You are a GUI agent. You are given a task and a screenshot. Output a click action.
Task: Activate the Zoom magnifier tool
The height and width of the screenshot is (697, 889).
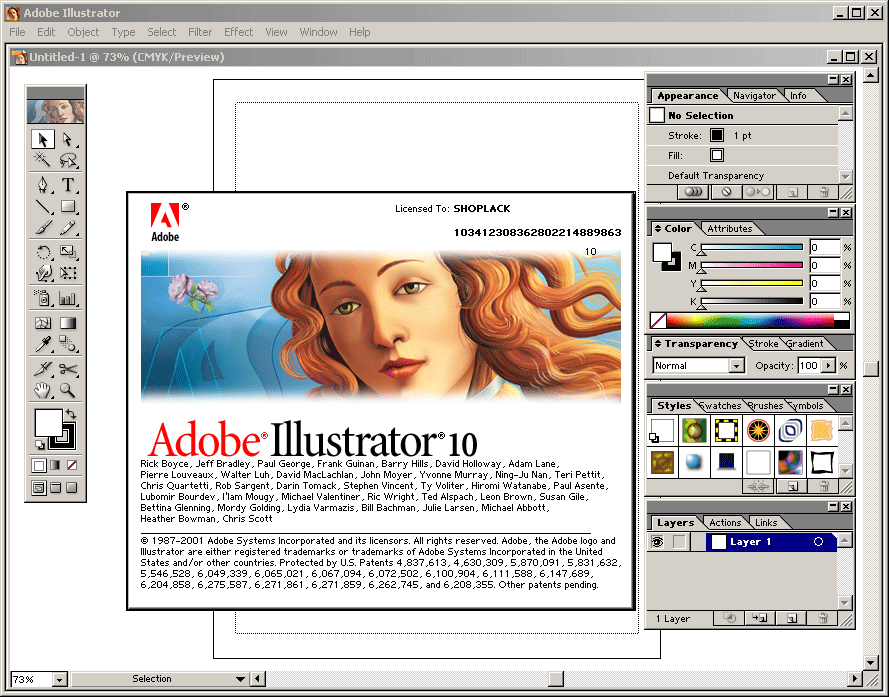coord(68,390)
